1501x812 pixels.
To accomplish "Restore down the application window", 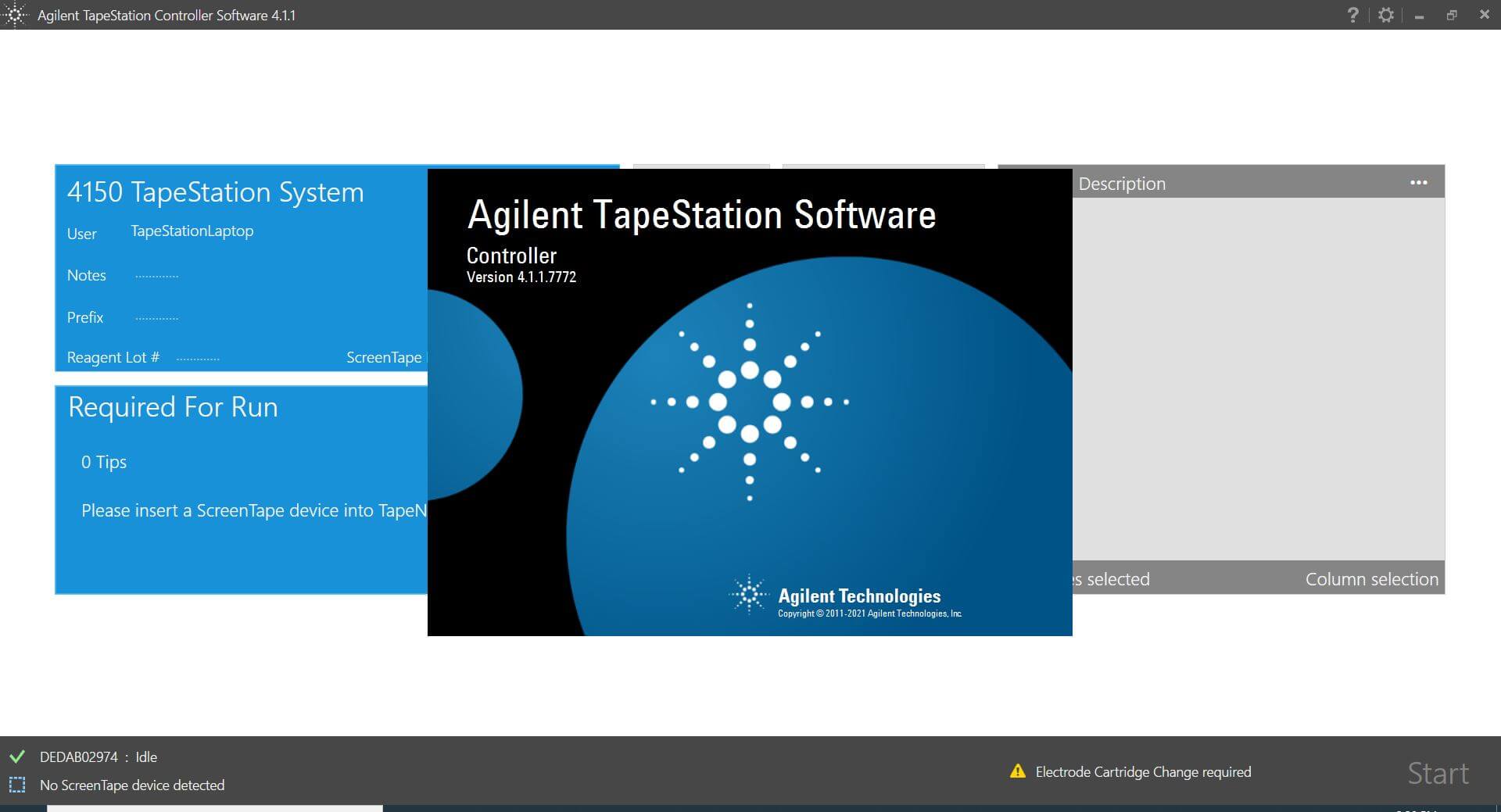I will click(1452, 15).
